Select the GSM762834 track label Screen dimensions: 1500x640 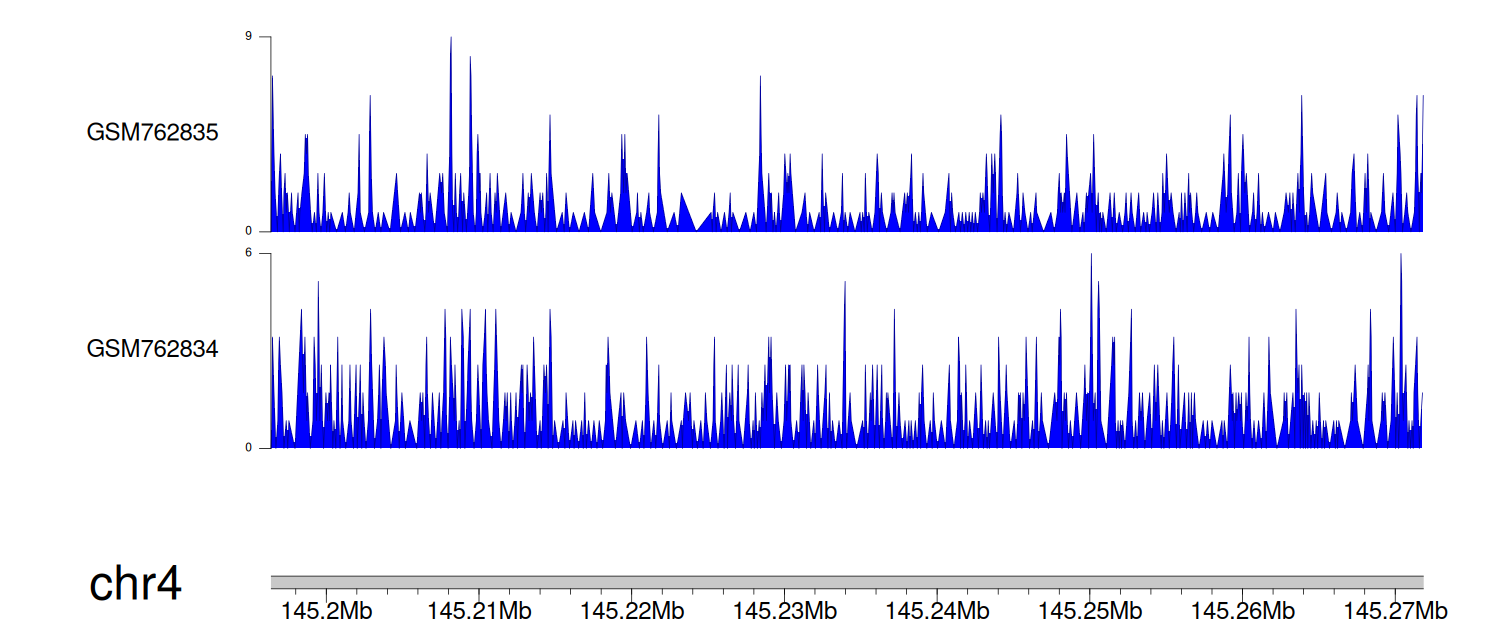[152, 350]
